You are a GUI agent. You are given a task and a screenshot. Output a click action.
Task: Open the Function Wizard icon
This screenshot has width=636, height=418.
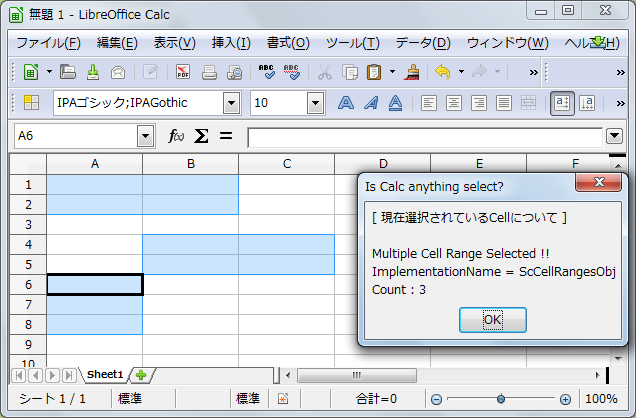click(x=176, y=136)
